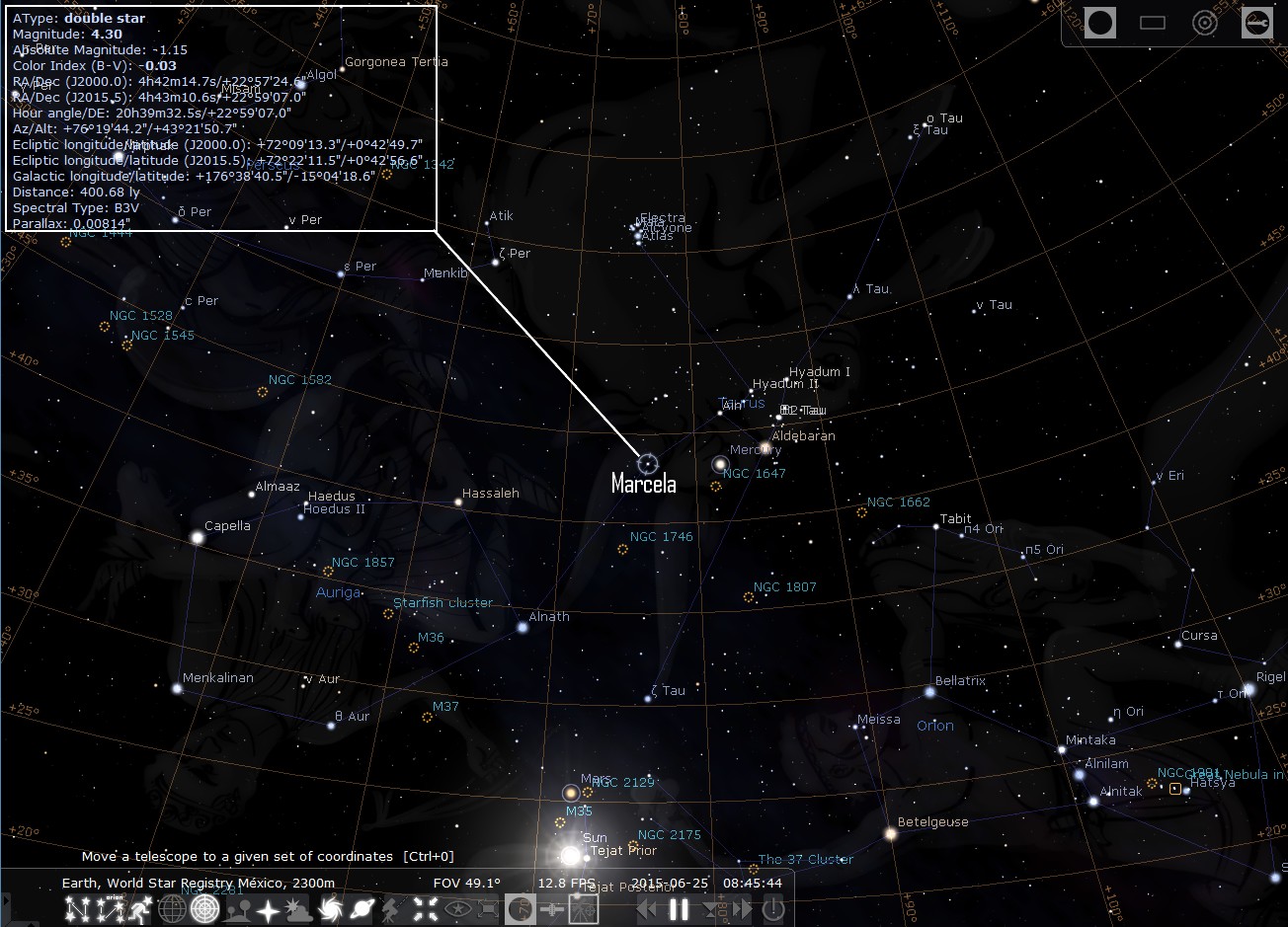This screenshot has height=927, width=1288.
Task: Switch equatorial/azimuthal mount telescope icon
Action: [x=393, y=909]
